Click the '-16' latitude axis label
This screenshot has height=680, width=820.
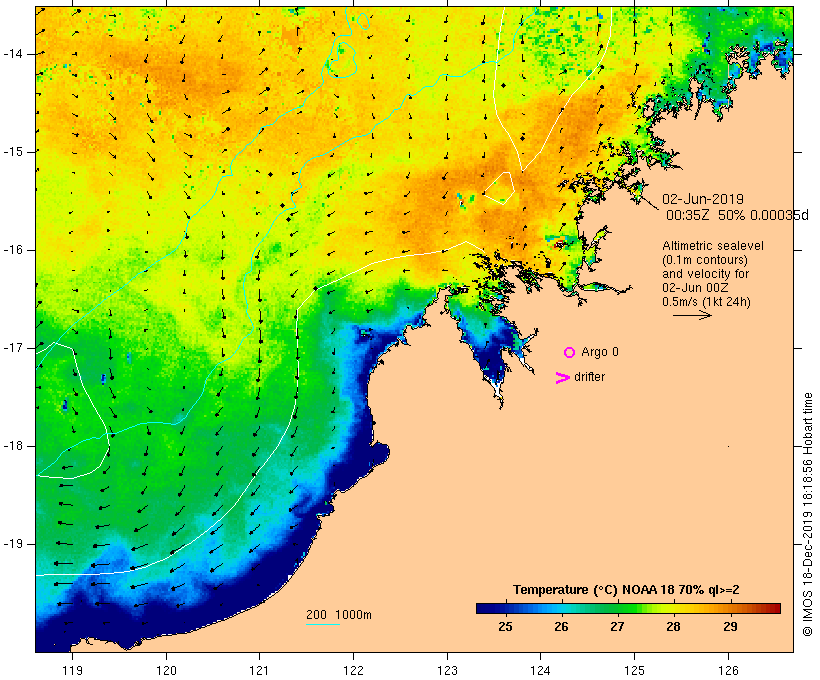tap(13, 250)
